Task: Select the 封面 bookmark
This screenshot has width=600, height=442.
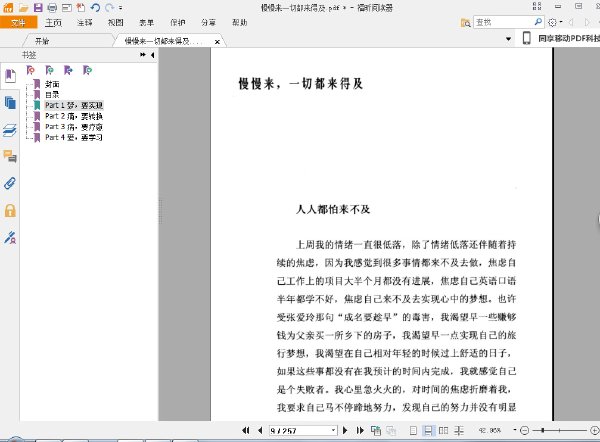Action: point(52,84)
